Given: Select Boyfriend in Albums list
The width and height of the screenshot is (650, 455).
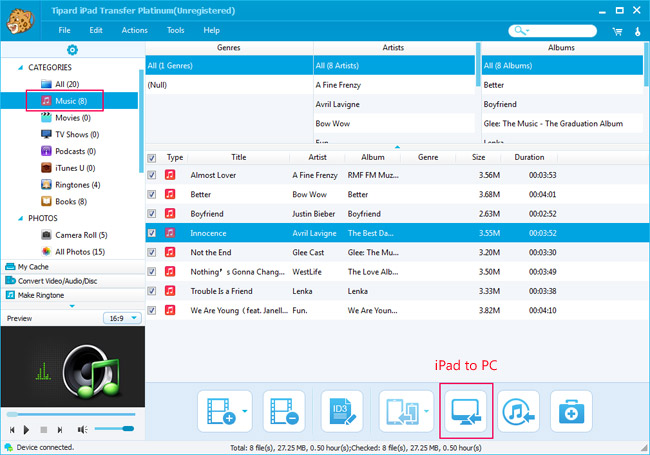Looking at the screenshot, I should (562, 104).
